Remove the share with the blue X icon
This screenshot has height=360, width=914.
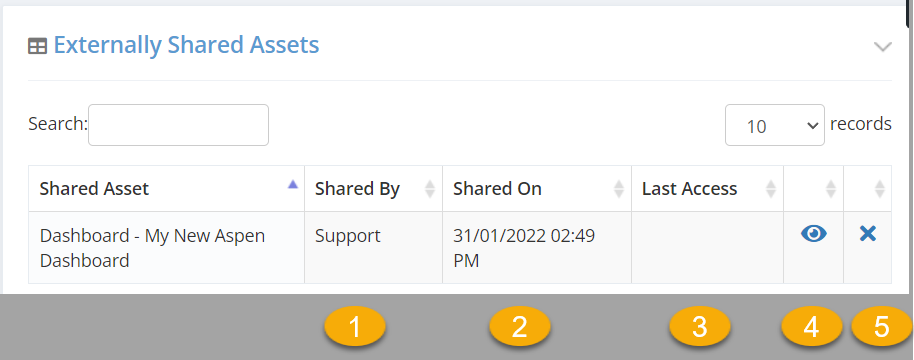coord(867,234)
